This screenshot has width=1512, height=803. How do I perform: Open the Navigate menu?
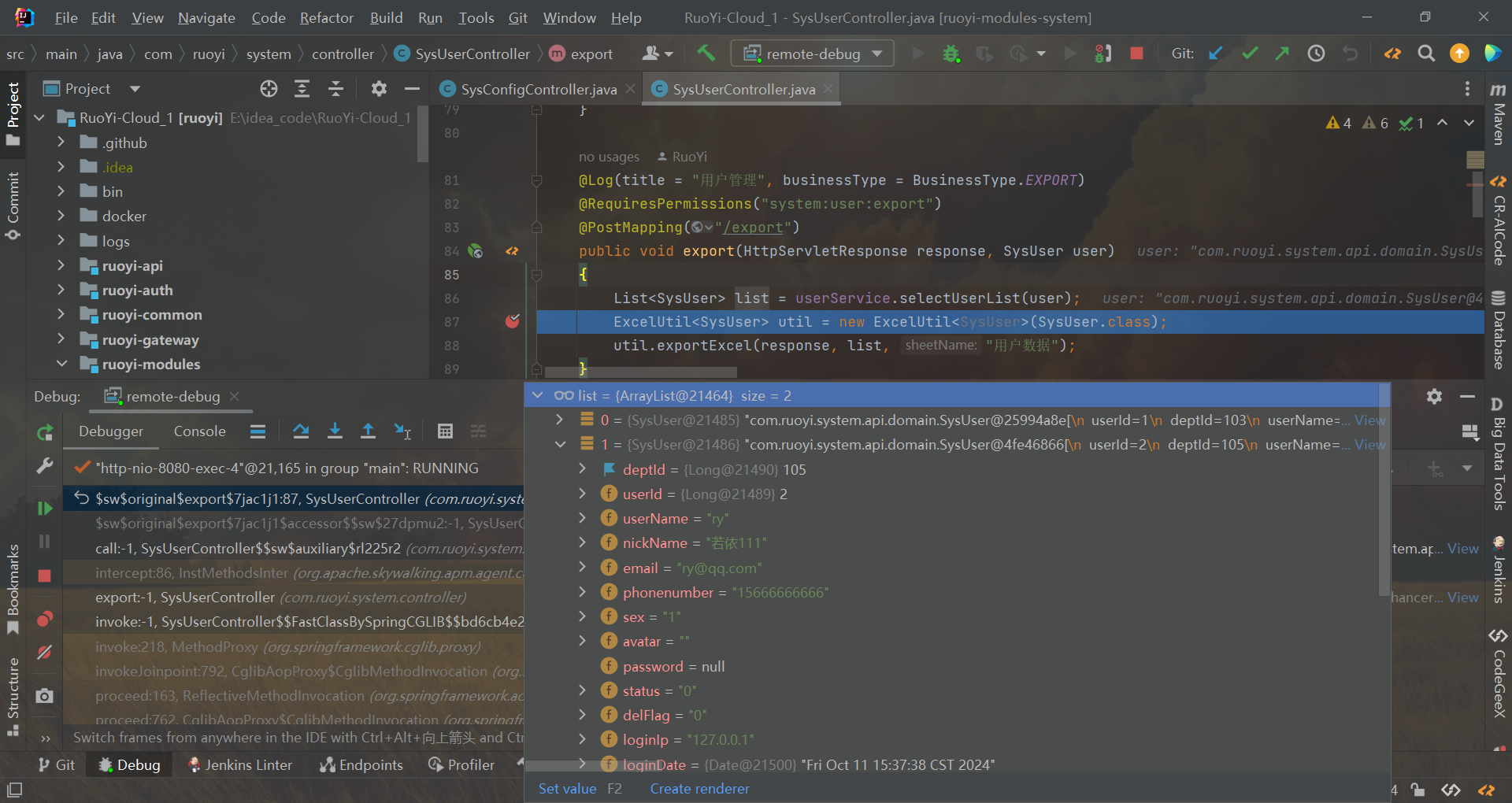pos(206,17)
